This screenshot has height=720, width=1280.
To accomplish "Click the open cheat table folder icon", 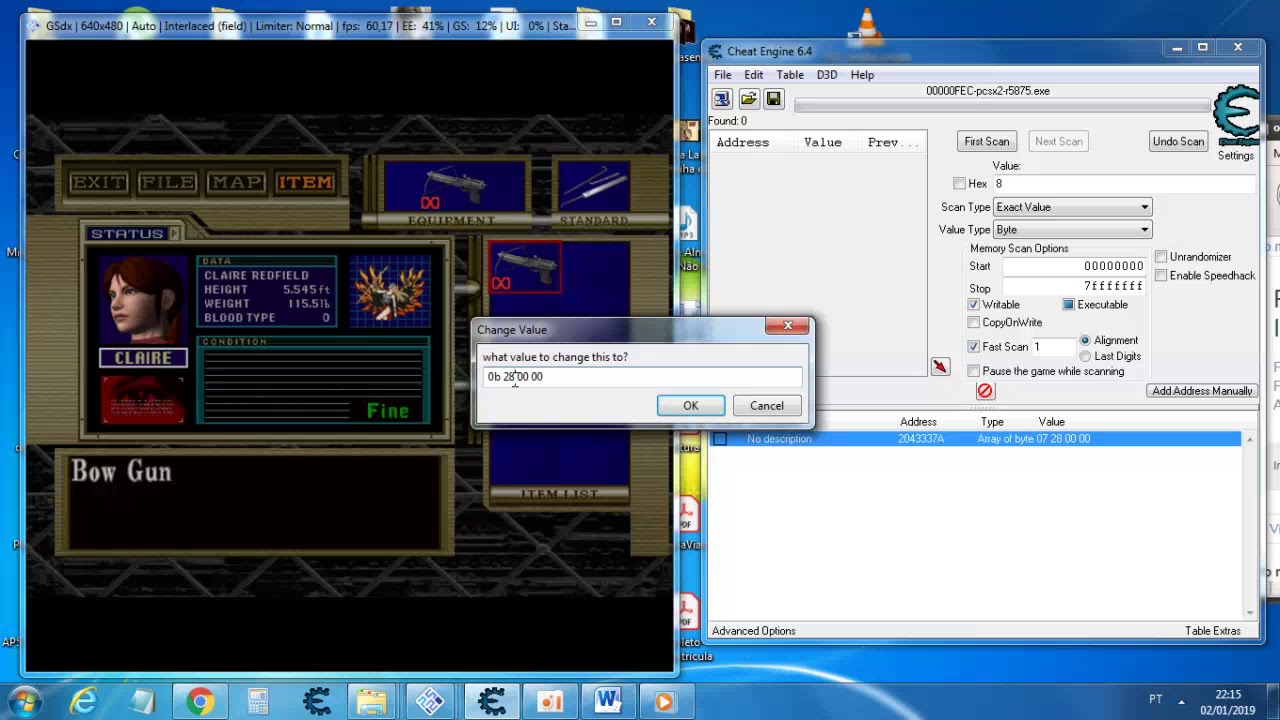I will 748,98.
